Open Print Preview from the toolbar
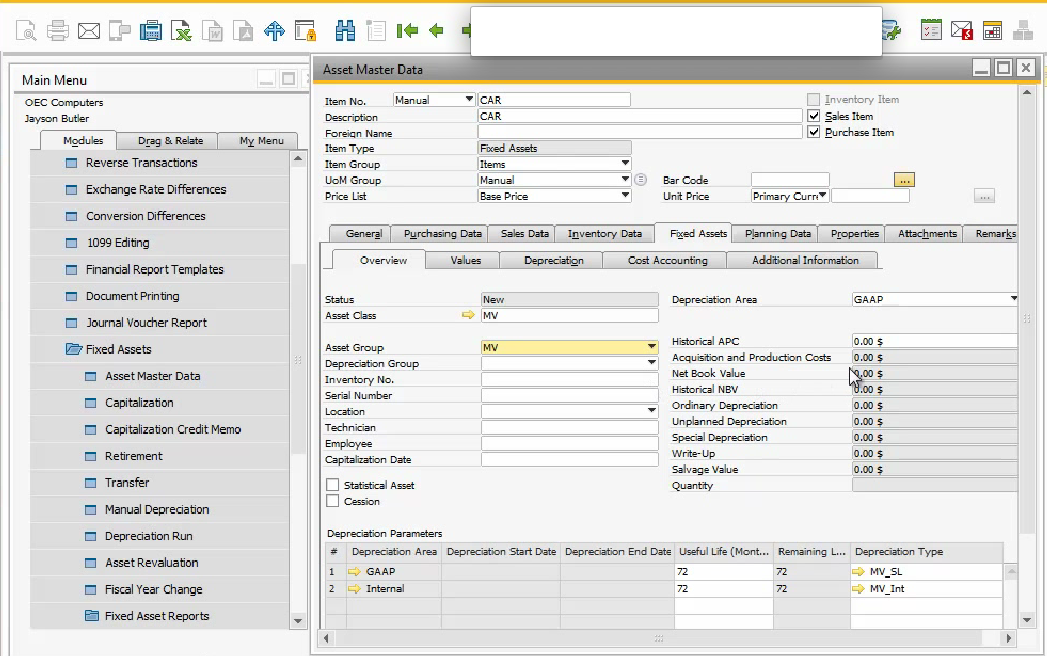1047x656 pixels. [27, 30]
